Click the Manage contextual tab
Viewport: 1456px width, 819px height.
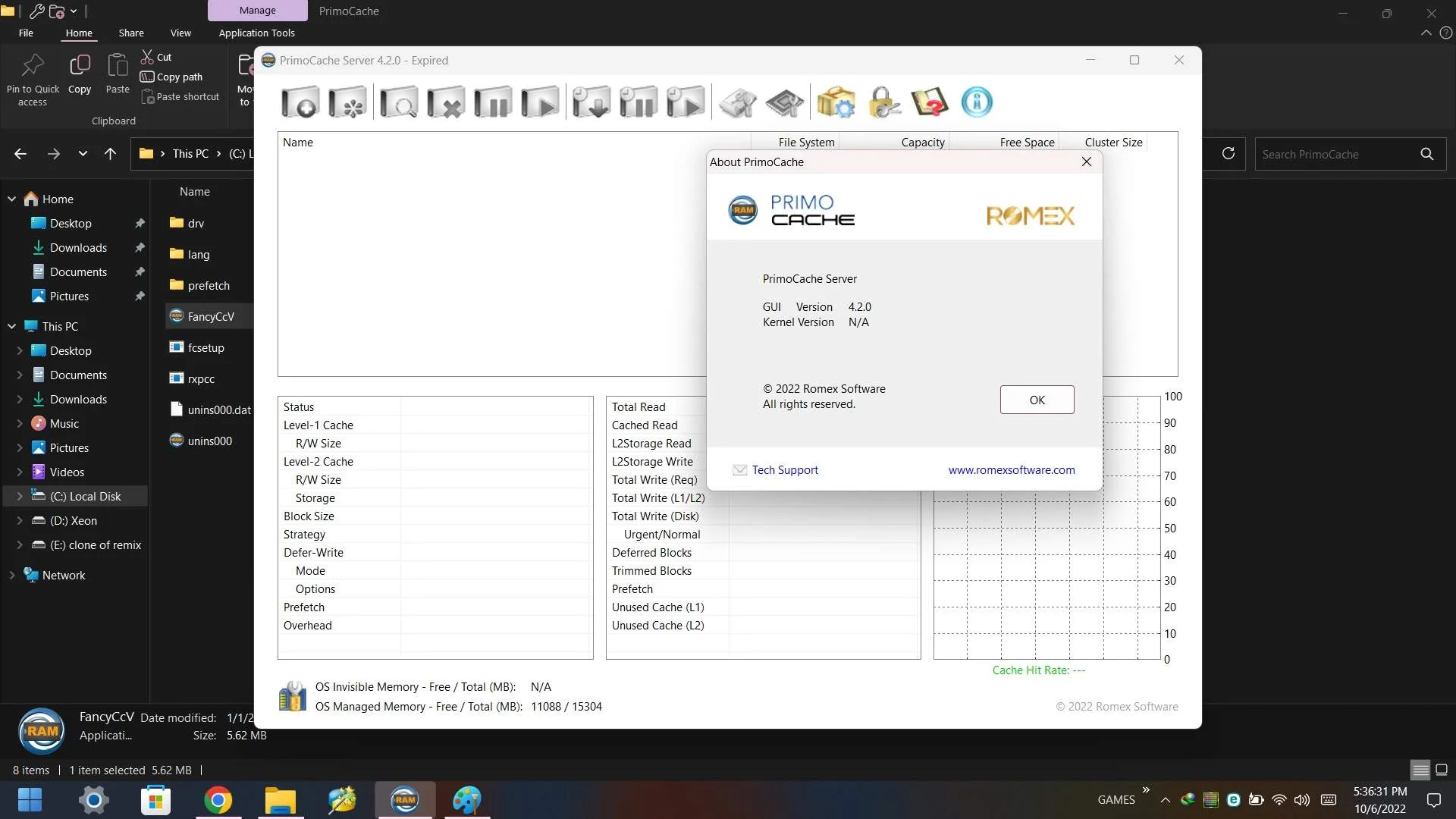click(x=258, y=11)
